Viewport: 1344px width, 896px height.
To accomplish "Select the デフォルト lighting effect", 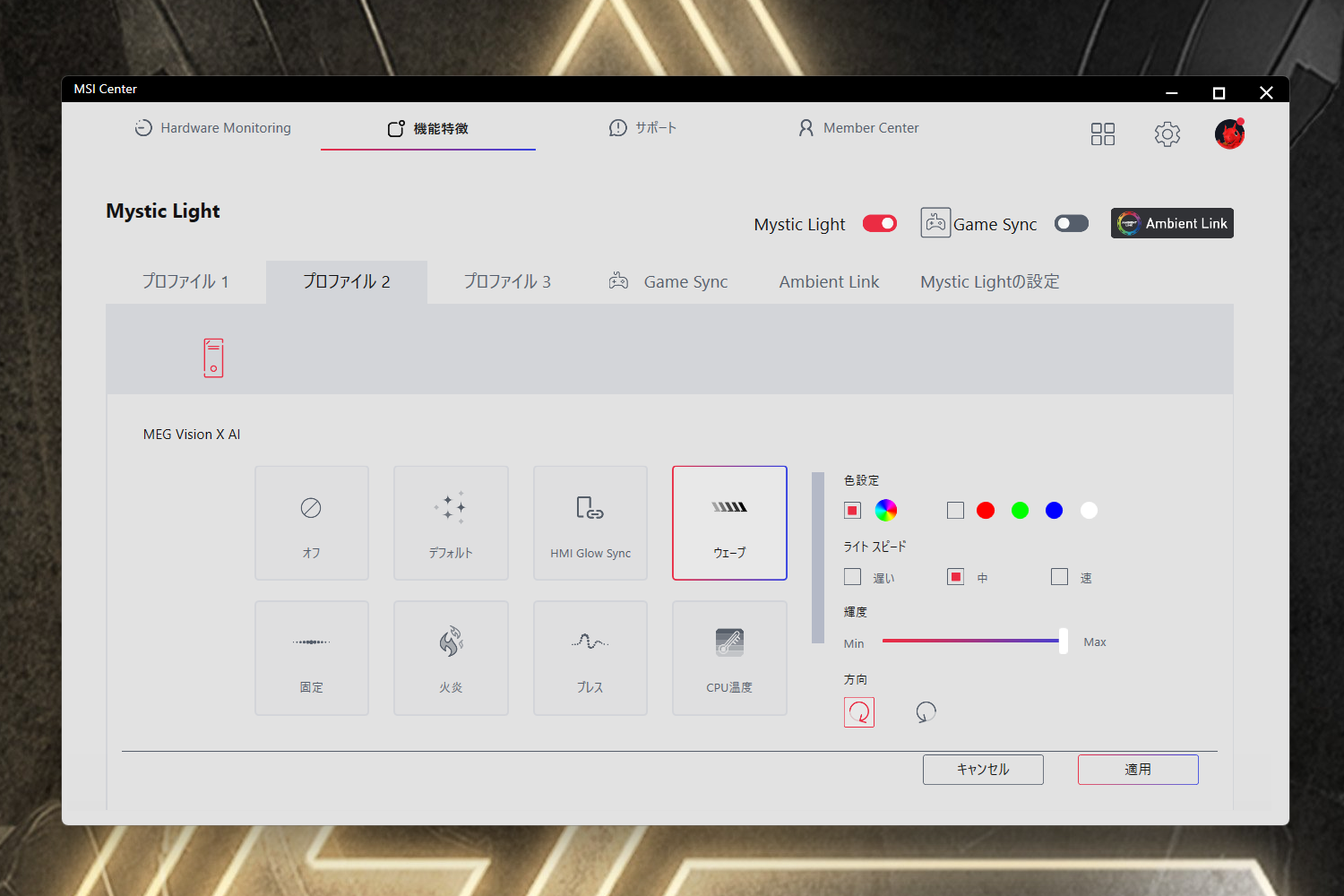I will 451,522.
